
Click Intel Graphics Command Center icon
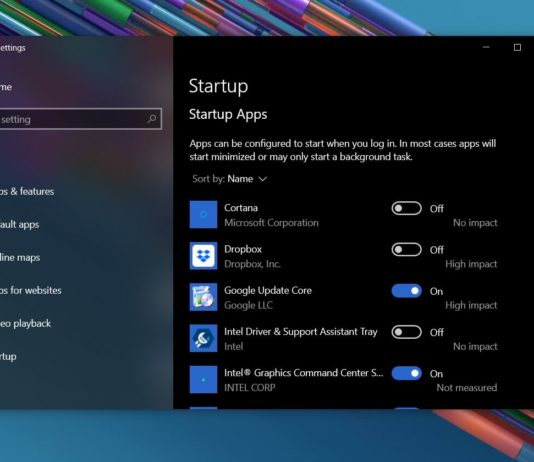pyautogui.click(x=203, y=379)
